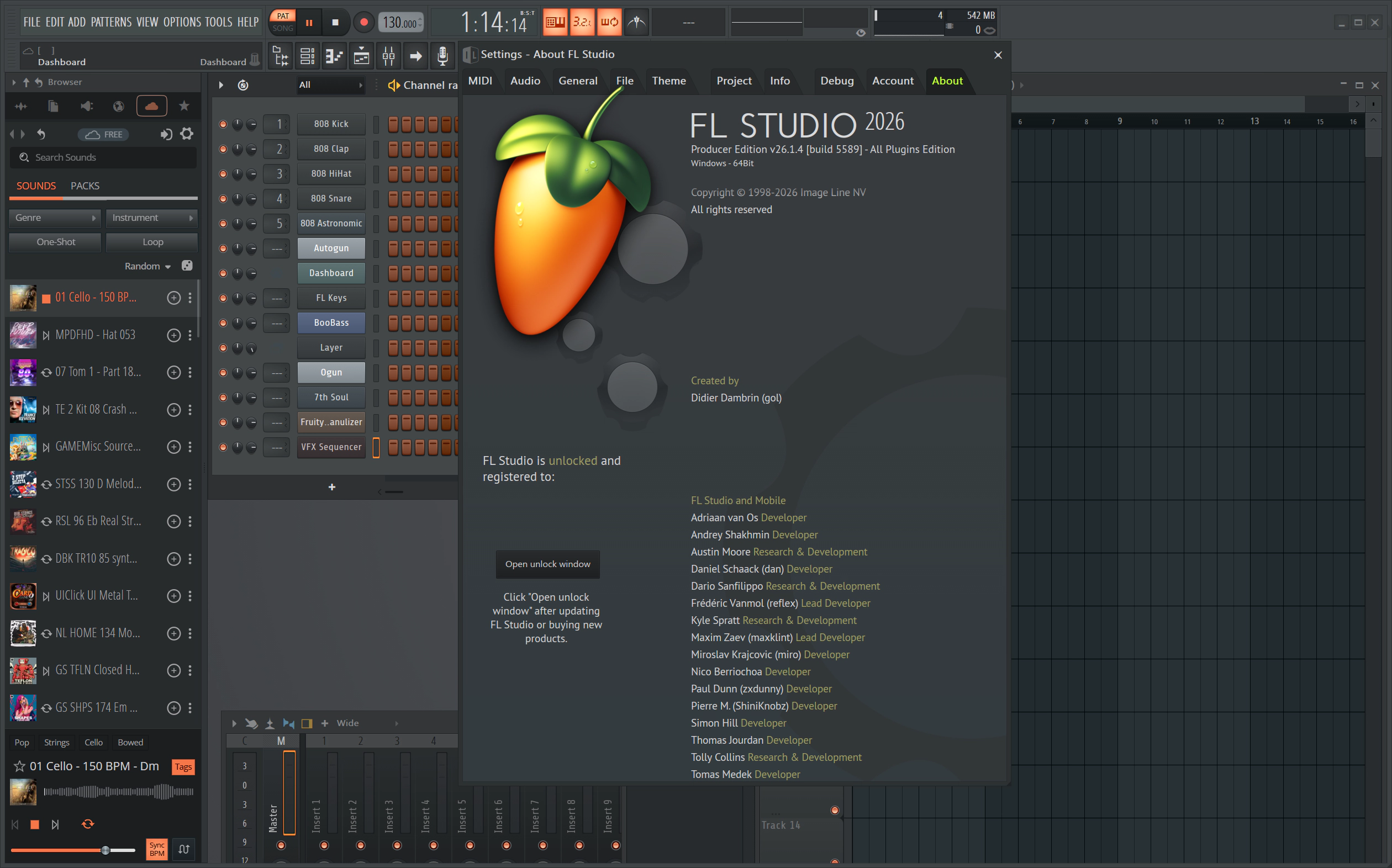Filter sounds by One-Shot
1392x868 pixels.
[55, 242]
